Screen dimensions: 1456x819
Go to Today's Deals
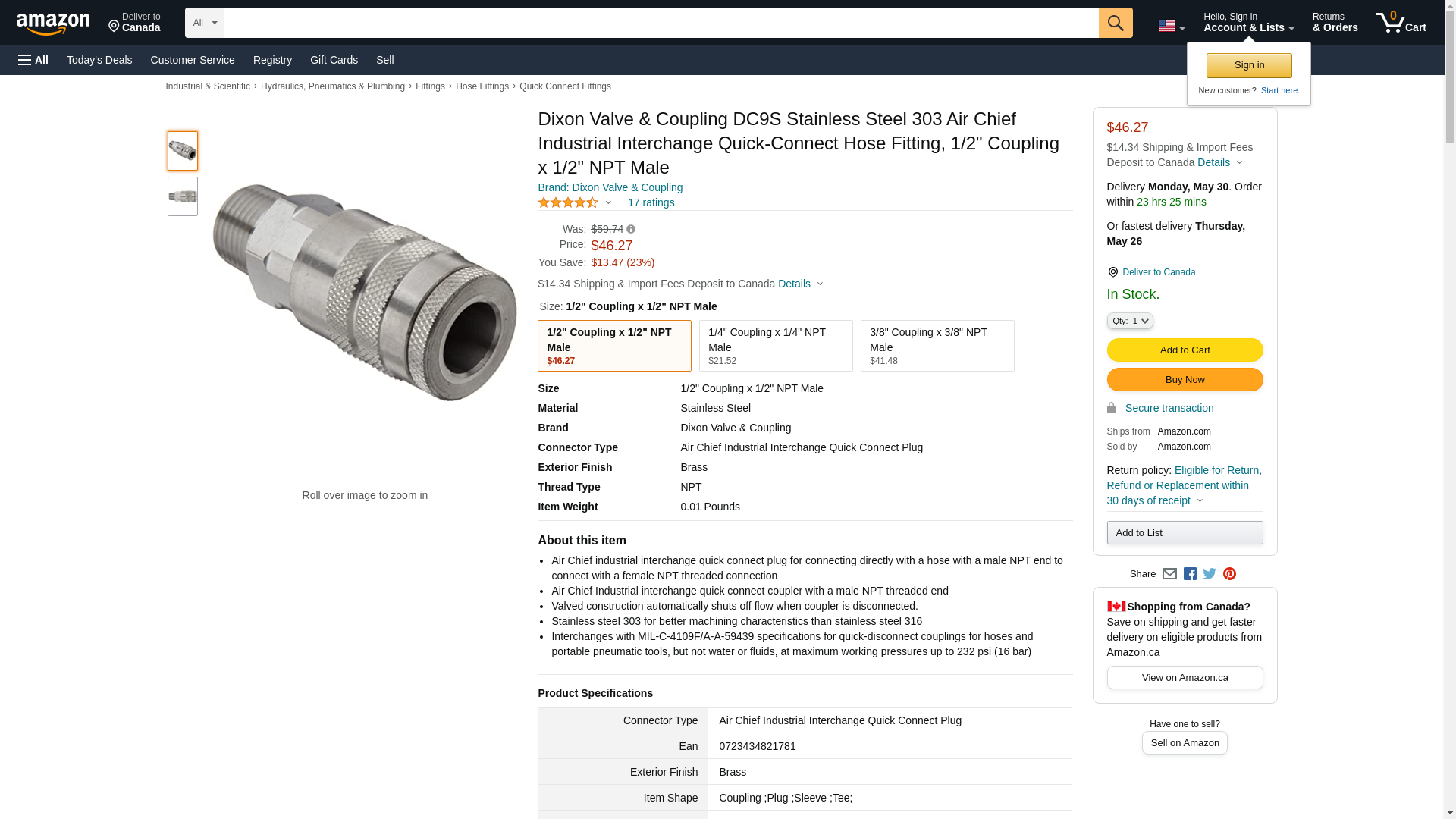[x=99, y=60]
